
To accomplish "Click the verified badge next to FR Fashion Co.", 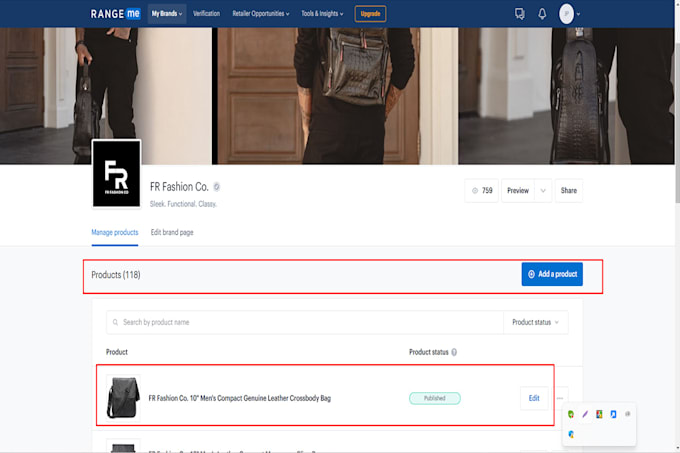I will [217, 187].
